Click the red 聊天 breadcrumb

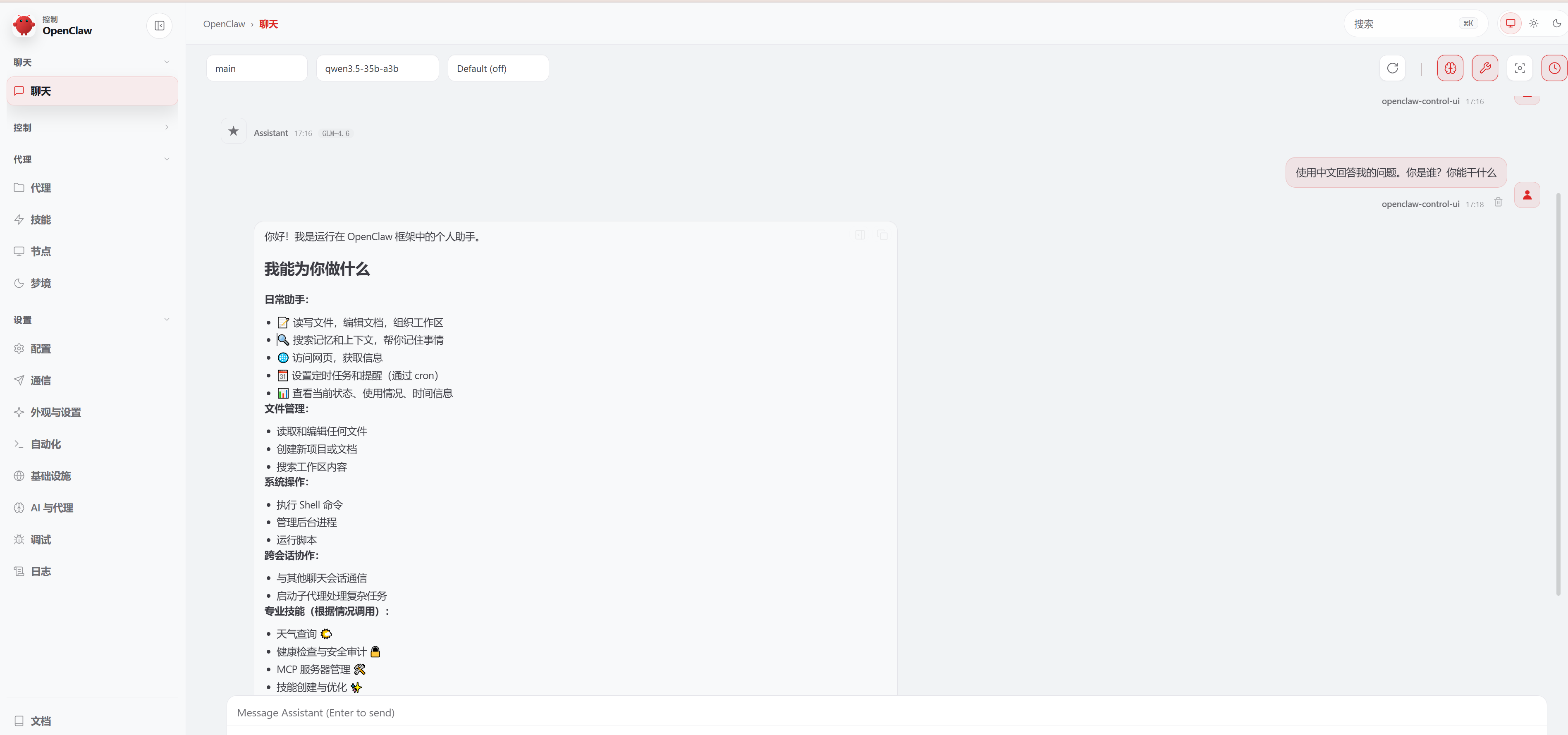[x=268, y=24]
